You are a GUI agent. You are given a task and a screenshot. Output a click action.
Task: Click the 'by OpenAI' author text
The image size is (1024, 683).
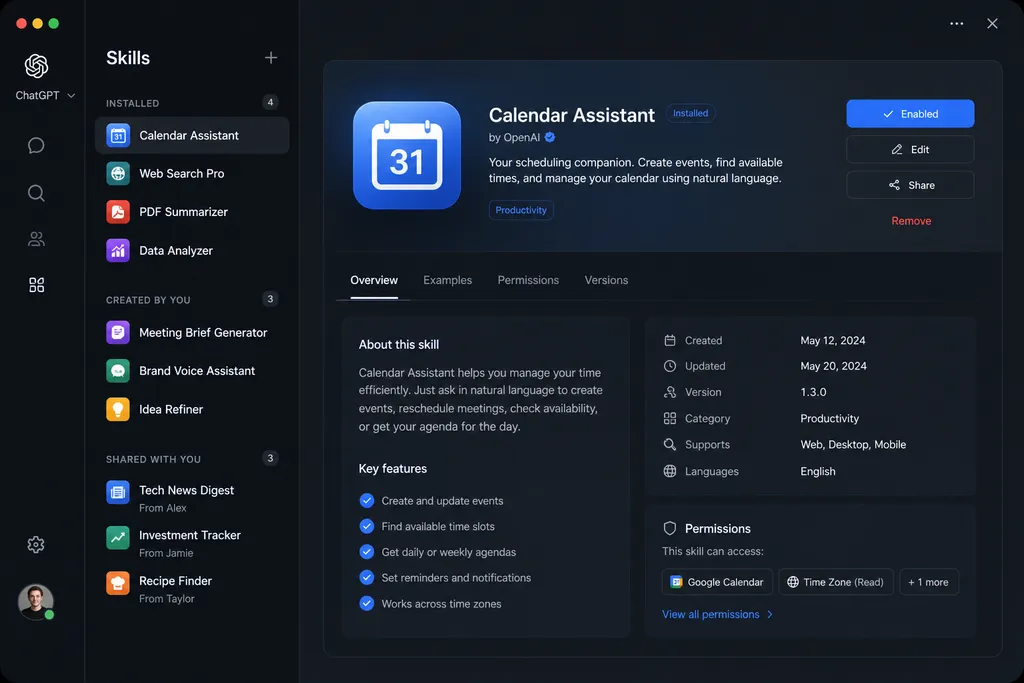[x=514, y=137]
